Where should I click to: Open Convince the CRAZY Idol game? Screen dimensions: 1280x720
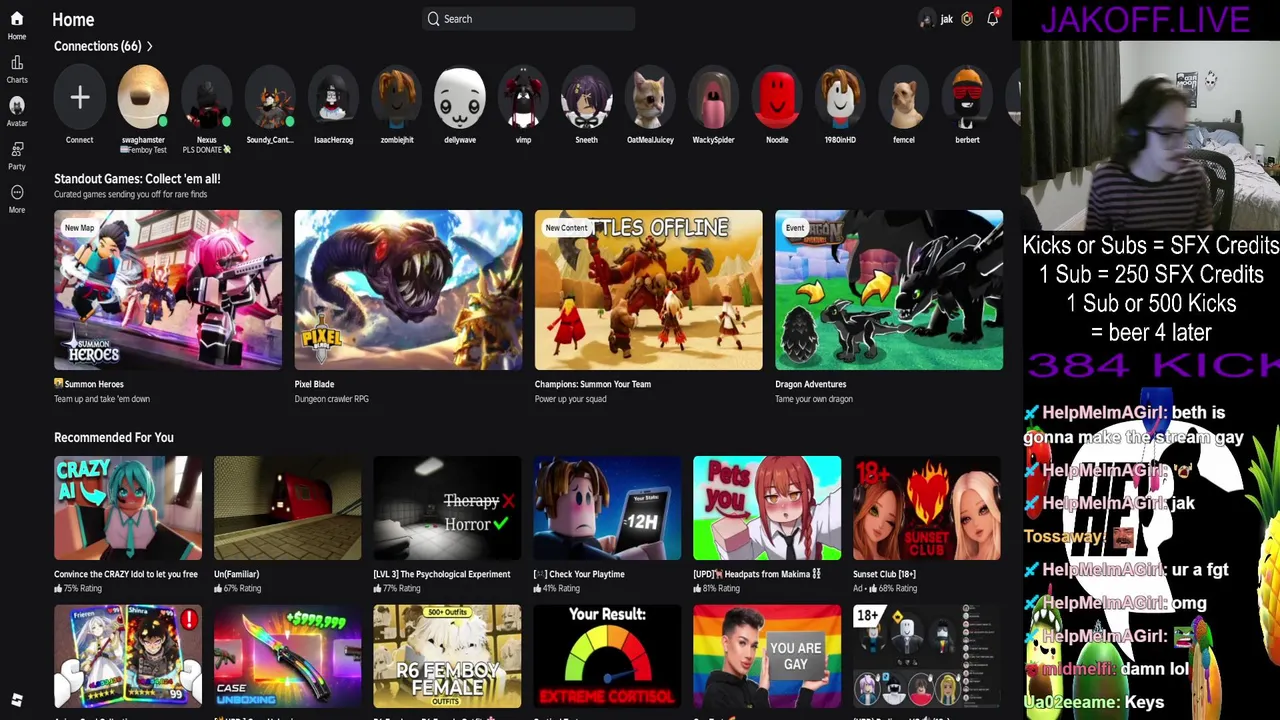(128, 508)
